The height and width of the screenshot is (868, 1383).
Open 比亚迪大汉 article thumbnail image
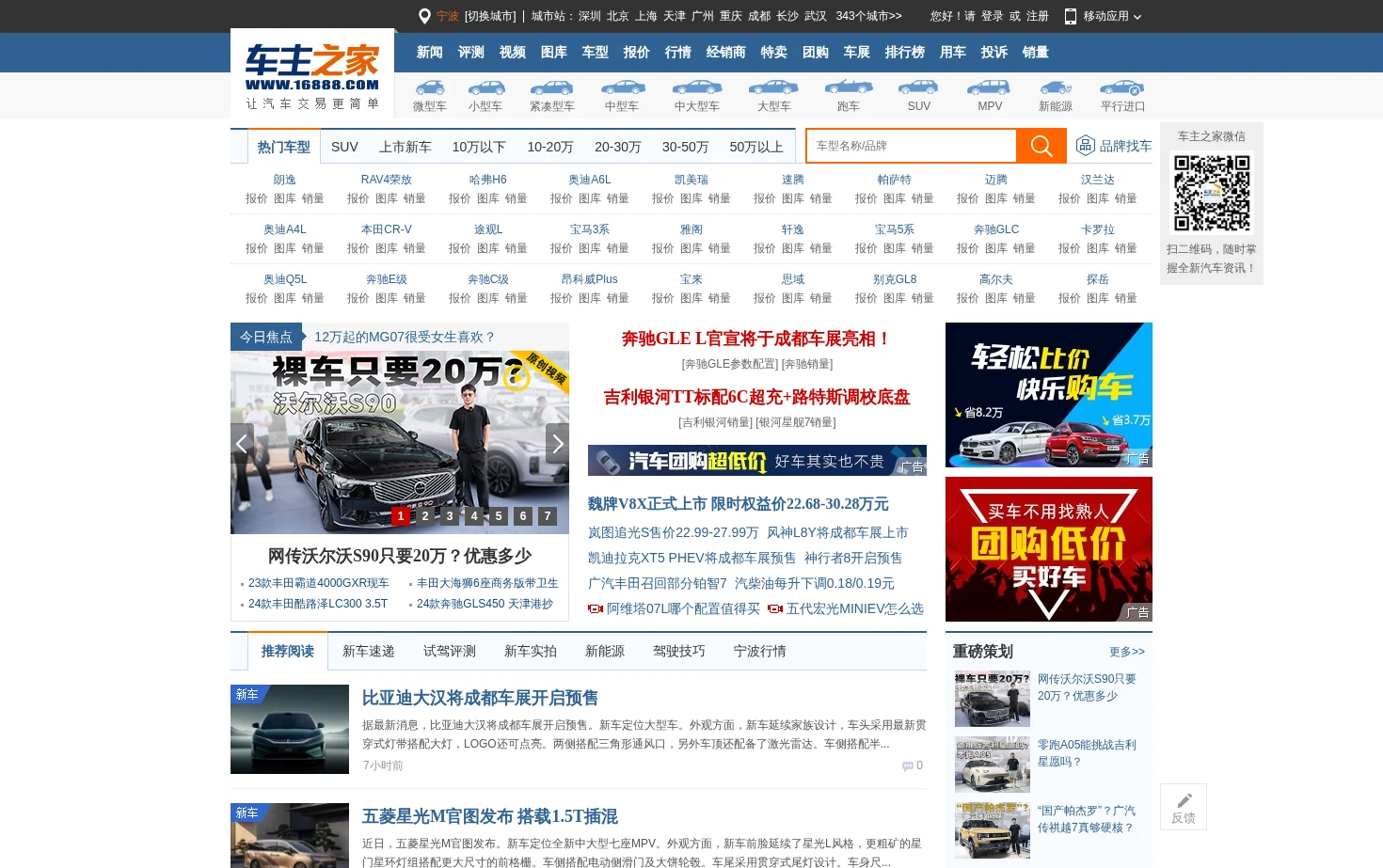[x=290, y=730]
